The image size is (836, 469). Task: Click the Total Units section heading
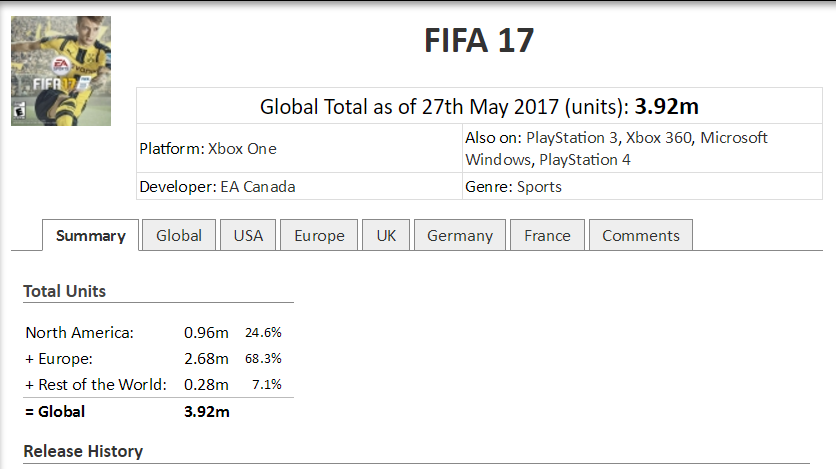click(x=64, y=291)
